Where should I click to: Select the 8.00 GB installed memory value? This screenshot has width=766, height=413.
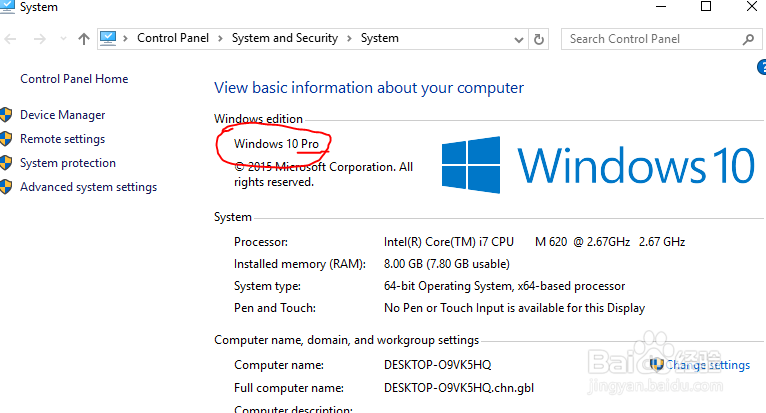[x=447, y=264]
